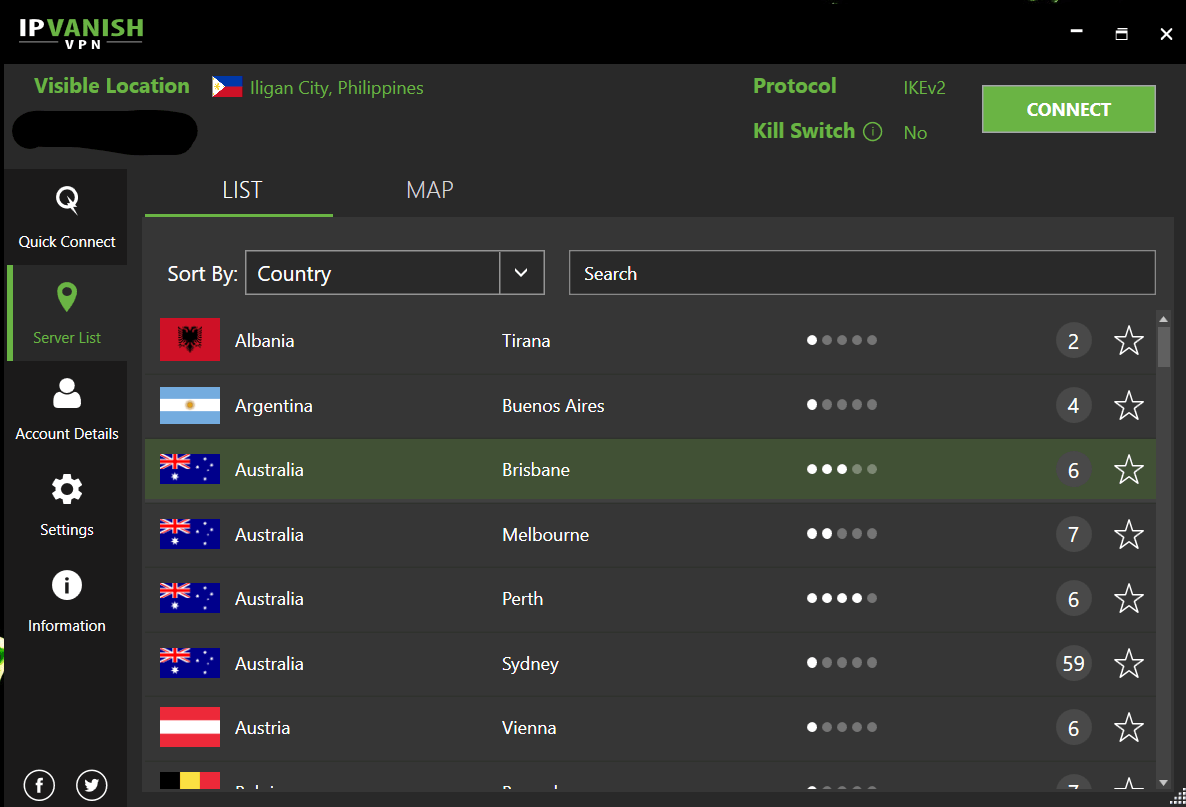The width and height of the screenshot is (1186, 807).
Task: Favorite the Perth server star
Action: coord(1129,598)
